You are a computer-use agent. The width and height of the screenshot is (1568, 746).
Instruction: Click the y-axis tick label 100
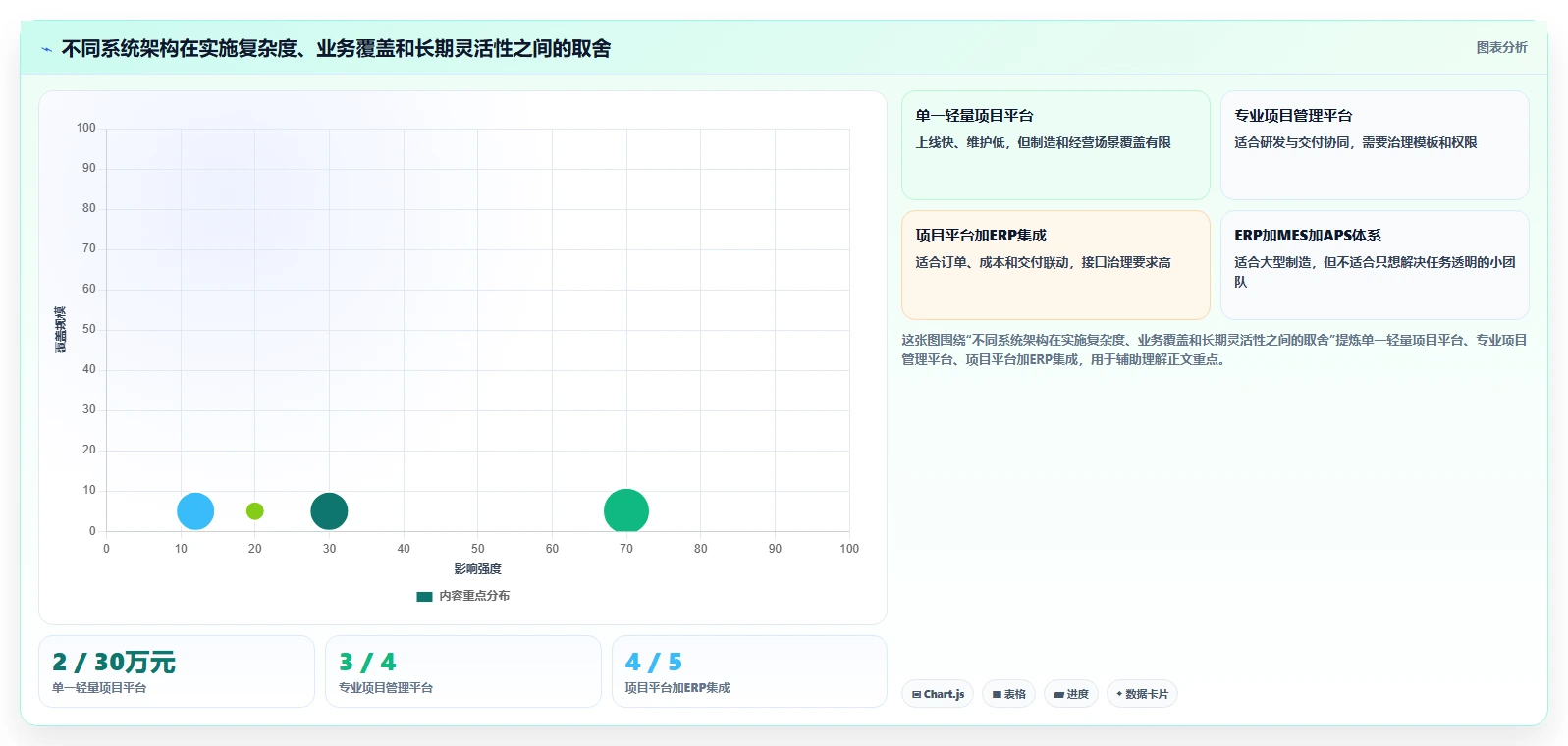86,128
